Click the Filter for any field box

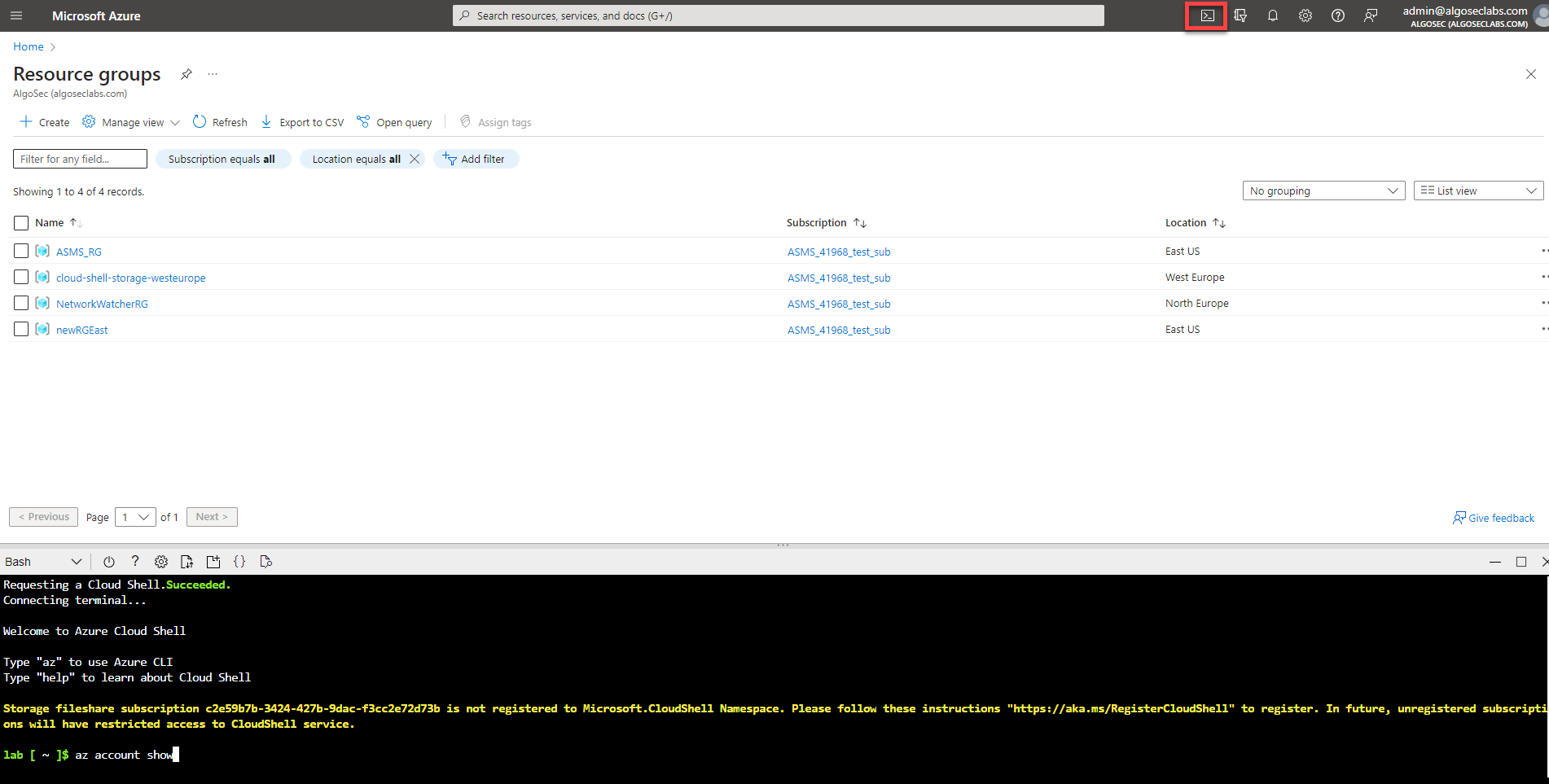click(80, 159)
